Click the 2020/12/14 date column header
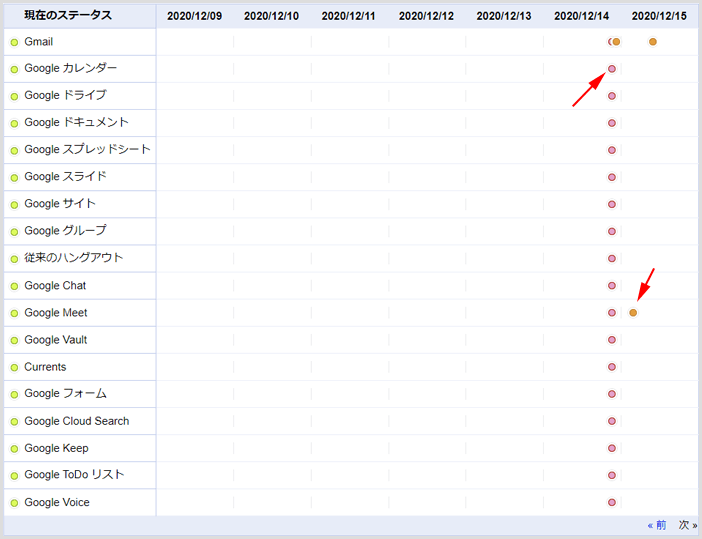 [x=581, y=16]
